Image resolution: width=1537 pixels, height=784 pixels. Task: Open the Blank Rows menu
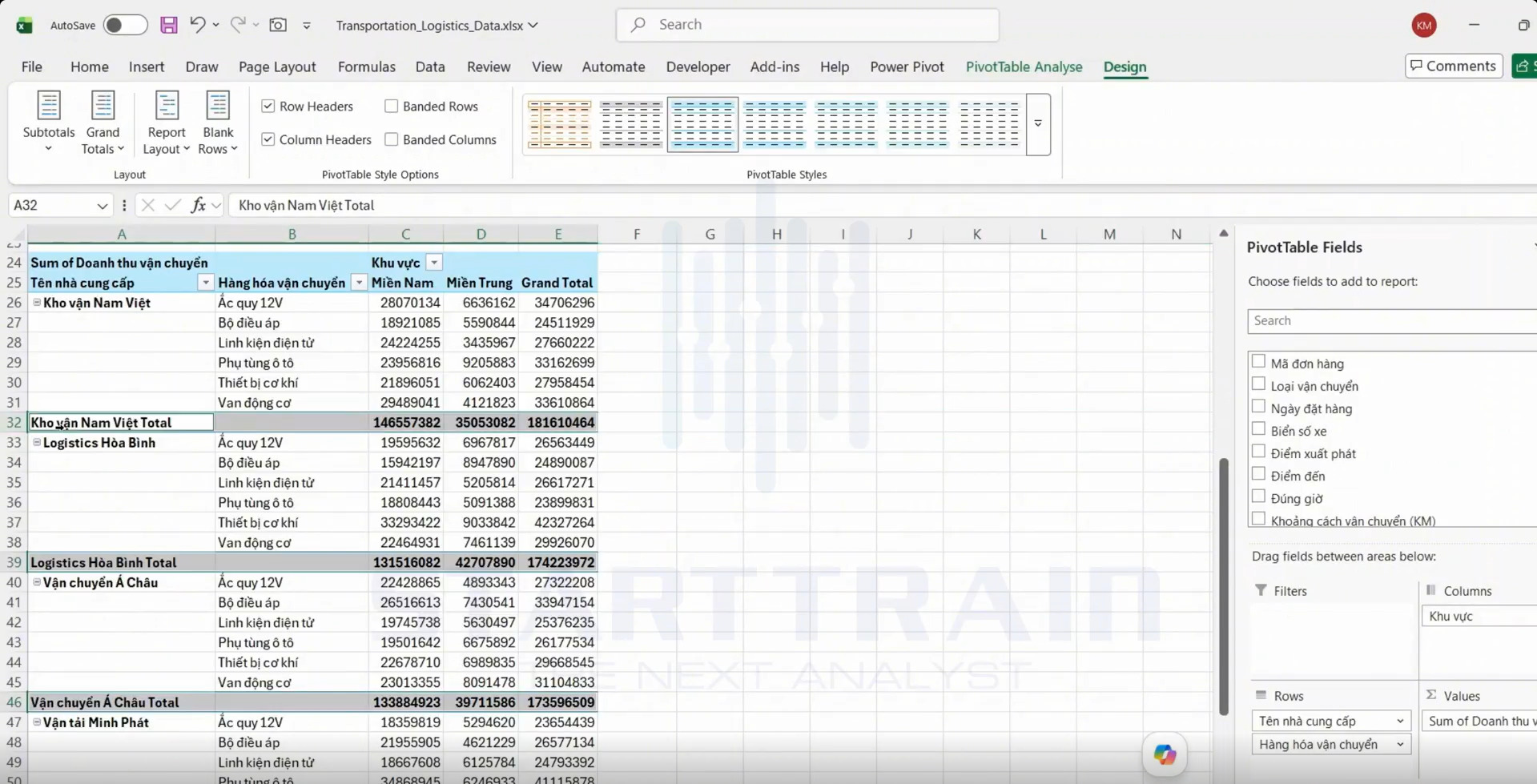[218, 122]
